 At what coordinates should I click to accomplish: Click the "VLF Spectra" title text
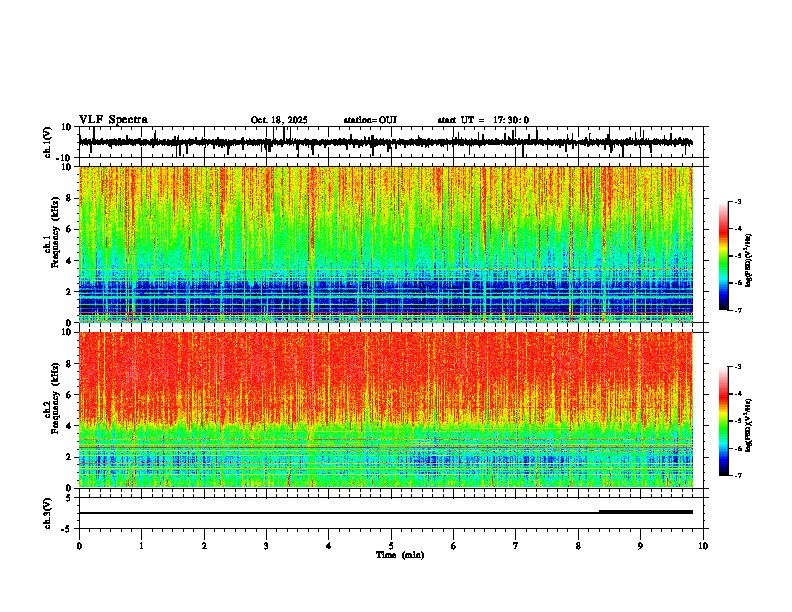(x=113, y=120)
